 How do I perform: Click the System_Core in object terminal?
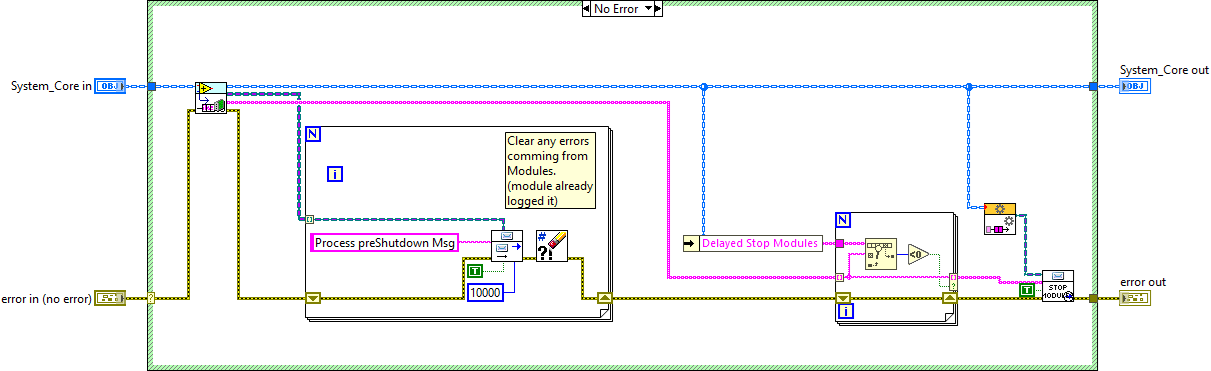tap(109, 86)
